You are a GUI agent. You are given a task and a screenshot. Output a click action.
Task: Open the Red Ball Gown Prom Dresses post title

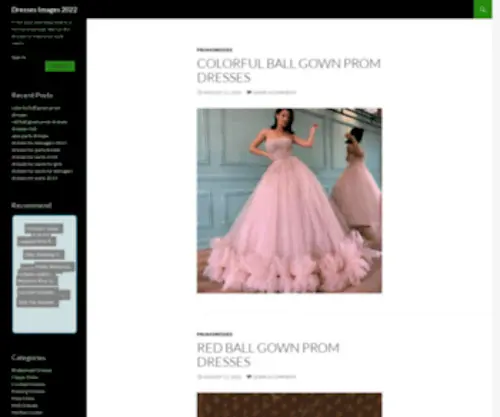point(268,355)
